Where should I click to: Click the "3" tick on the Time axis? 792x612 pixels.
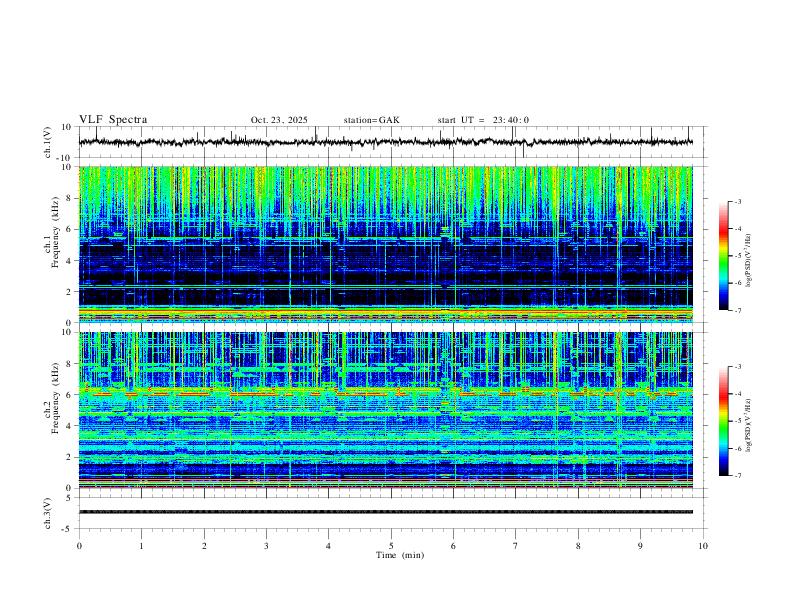point(266,546)
